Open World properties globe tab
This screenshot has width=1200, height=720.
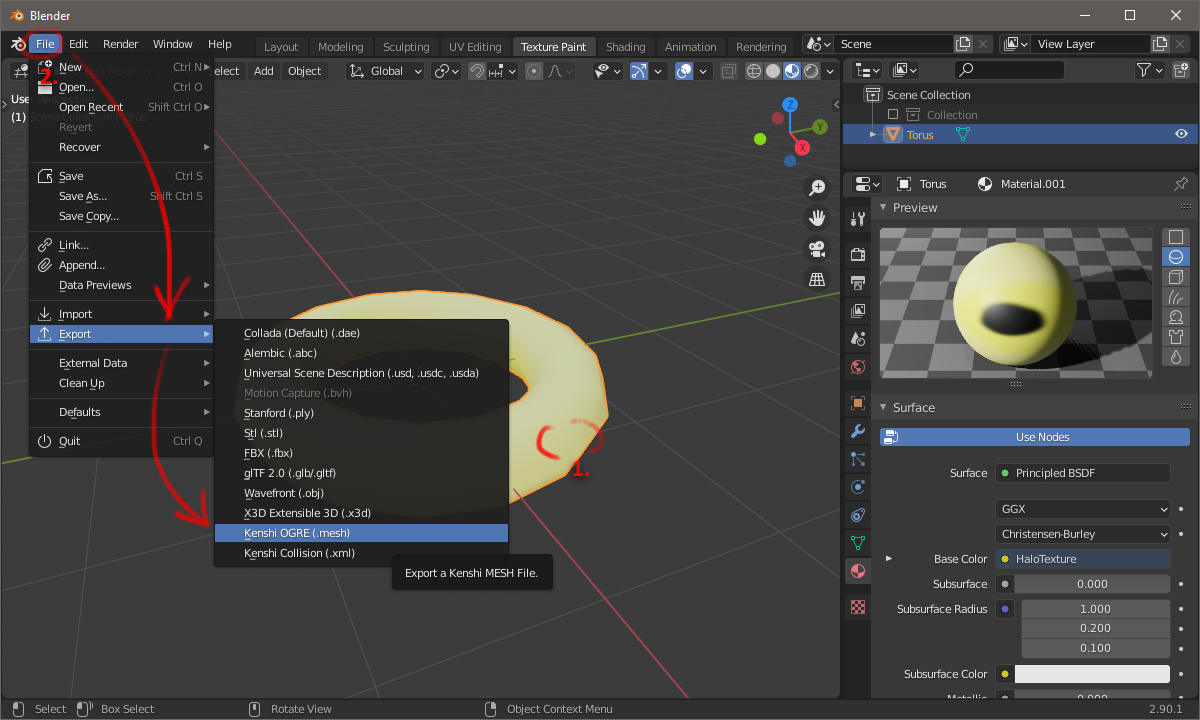point(857,367)
